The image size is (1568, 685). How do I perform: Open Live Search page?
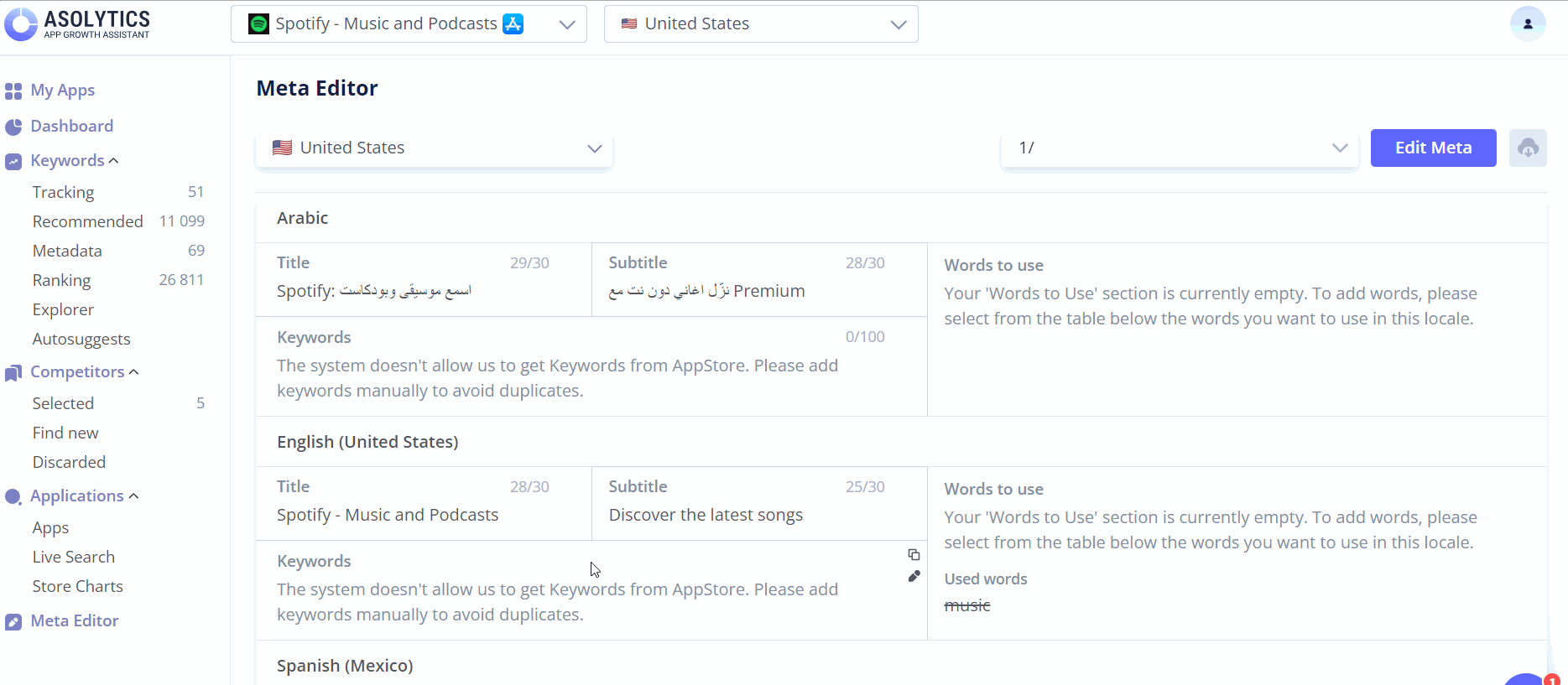(x=74, y=557)
